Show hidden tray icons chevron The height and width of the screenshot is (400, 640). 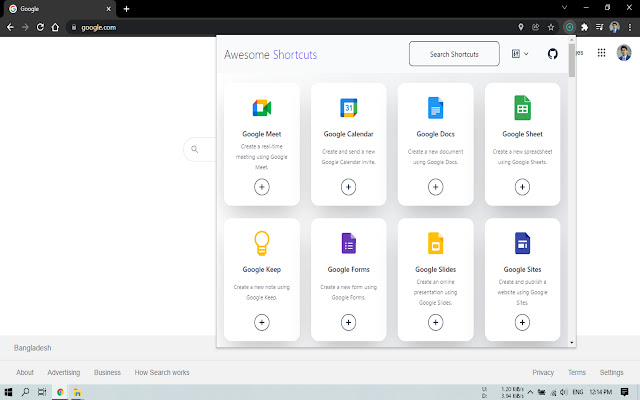tap(530, 392)
